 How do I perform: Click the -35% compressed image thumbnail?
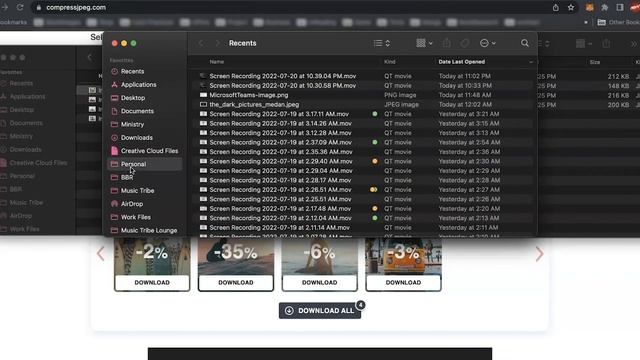point(236,256)
